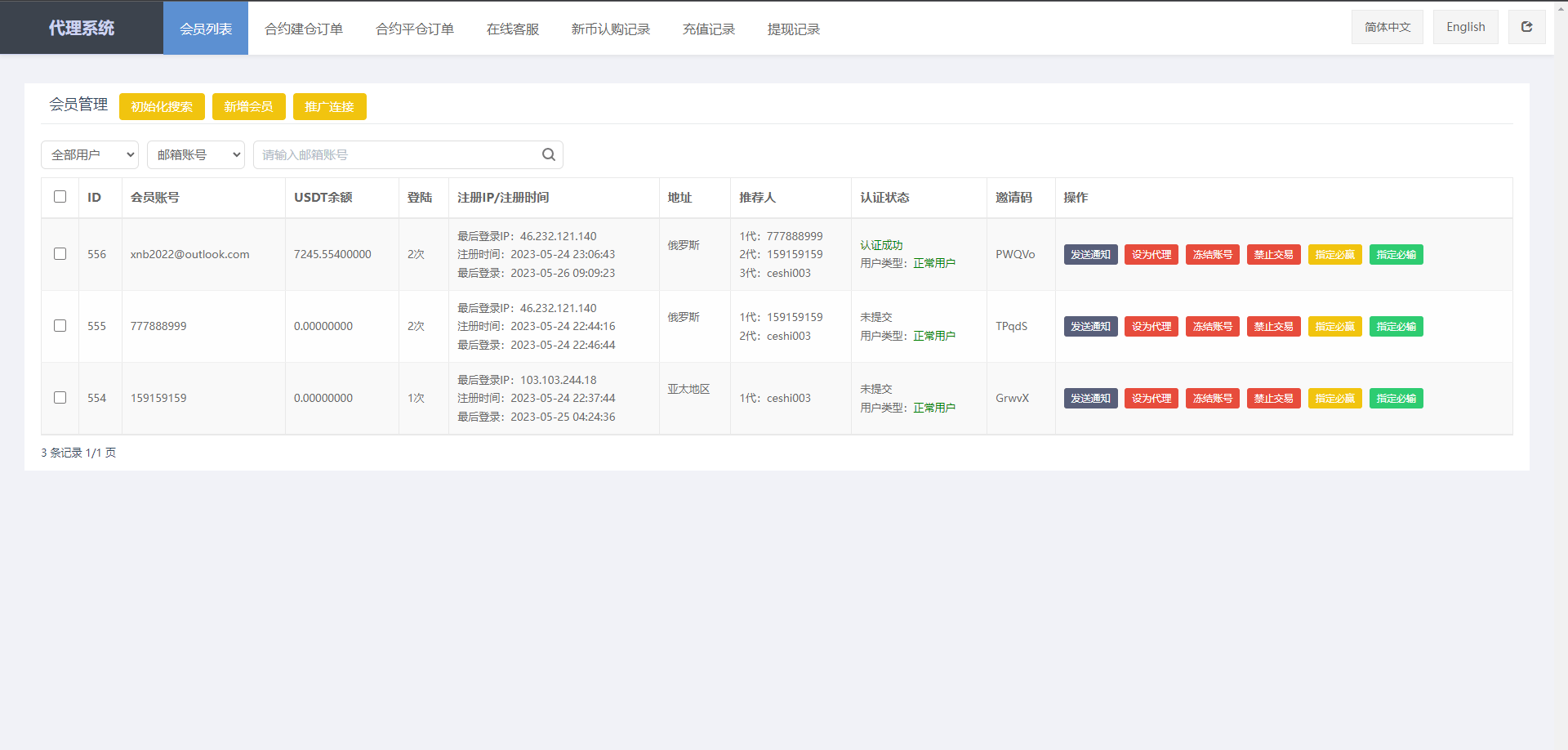
Task: Switch to the 充值记录 tab
Action: point(708,28)
